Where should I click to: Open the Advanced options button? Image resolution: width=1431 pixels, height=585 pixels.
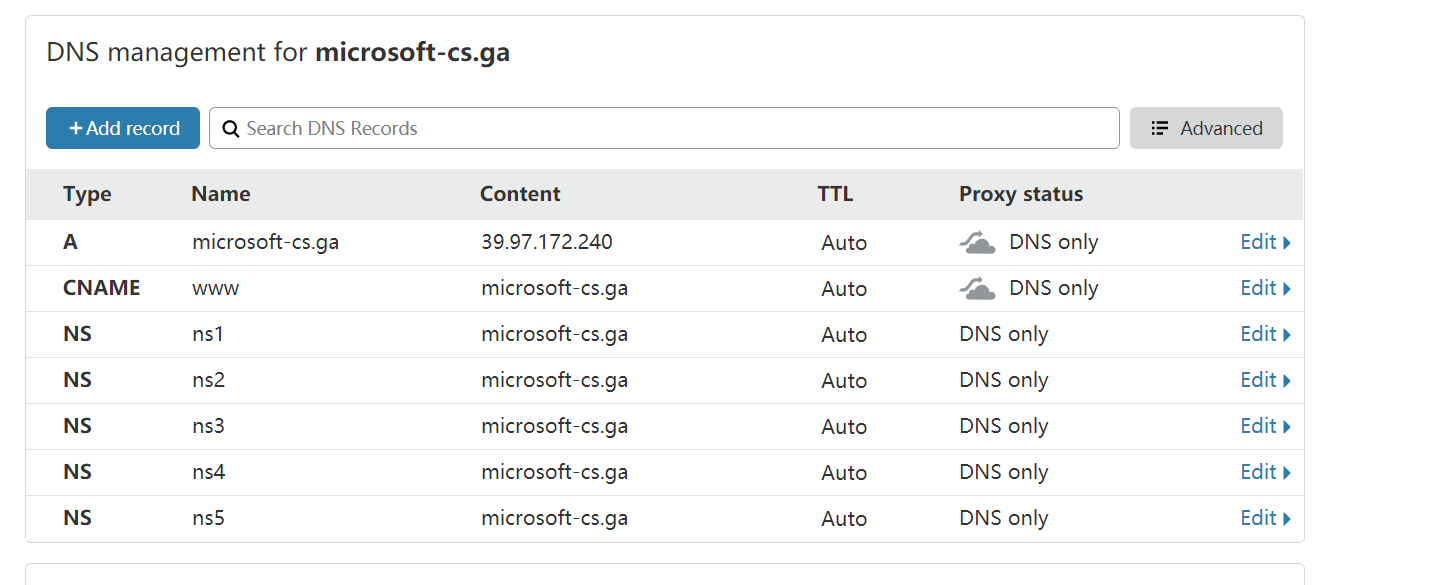1206,129
